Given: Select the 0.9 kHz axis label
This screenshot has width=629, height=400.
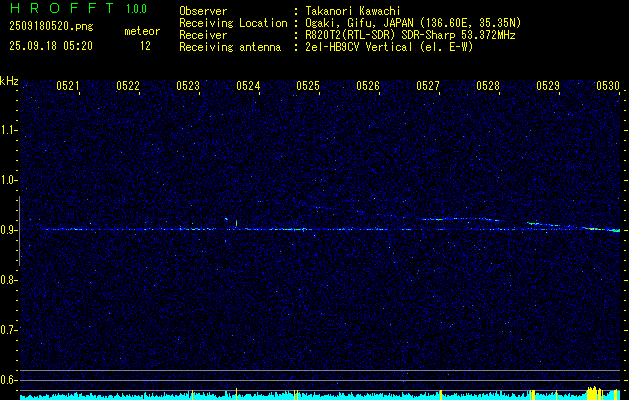Looking at the screenshot, I should [9, 230].
